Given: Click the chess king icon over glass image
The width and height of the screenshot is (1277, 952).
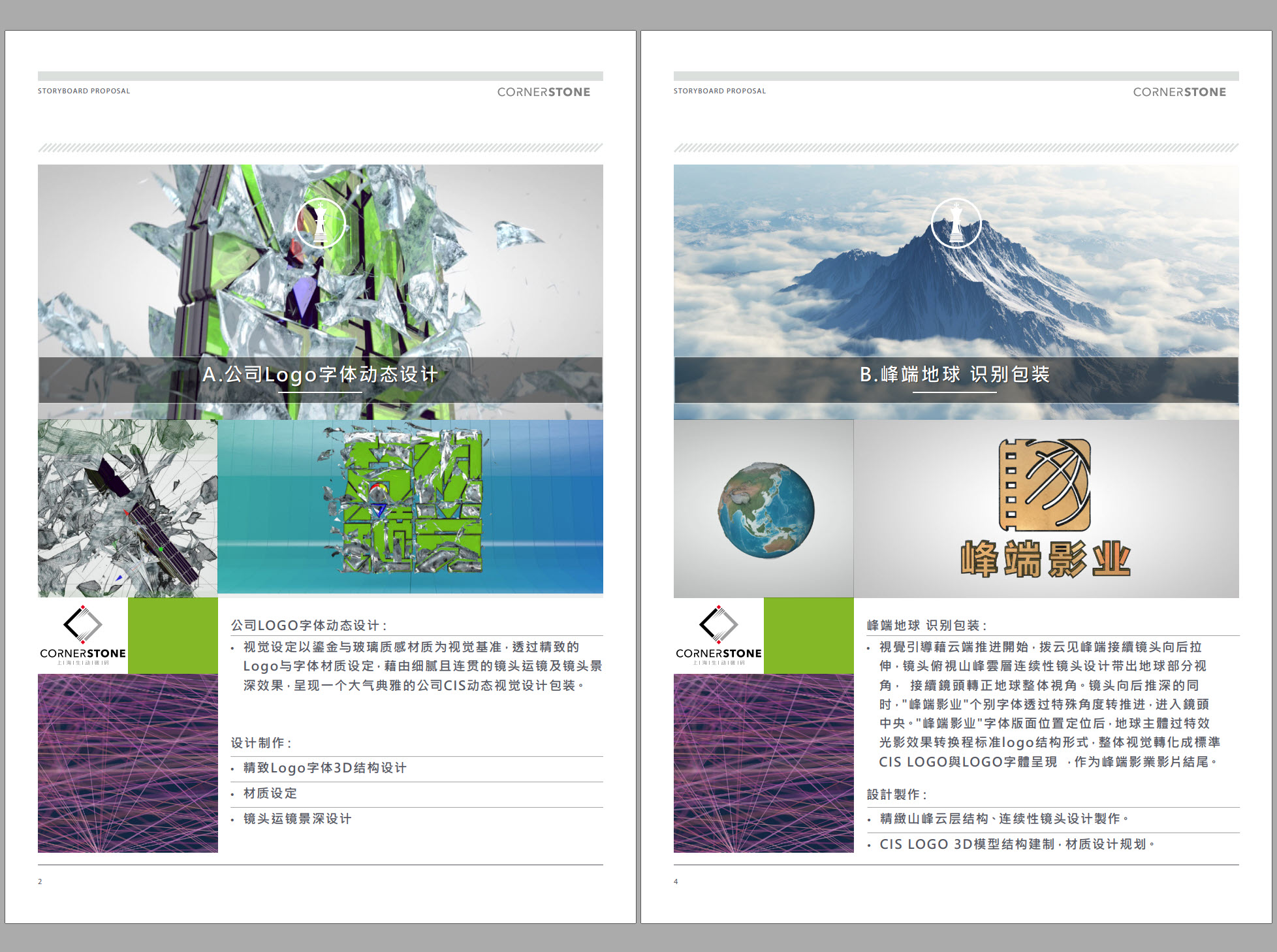Looking at the screenshot, I should point(320,223).
